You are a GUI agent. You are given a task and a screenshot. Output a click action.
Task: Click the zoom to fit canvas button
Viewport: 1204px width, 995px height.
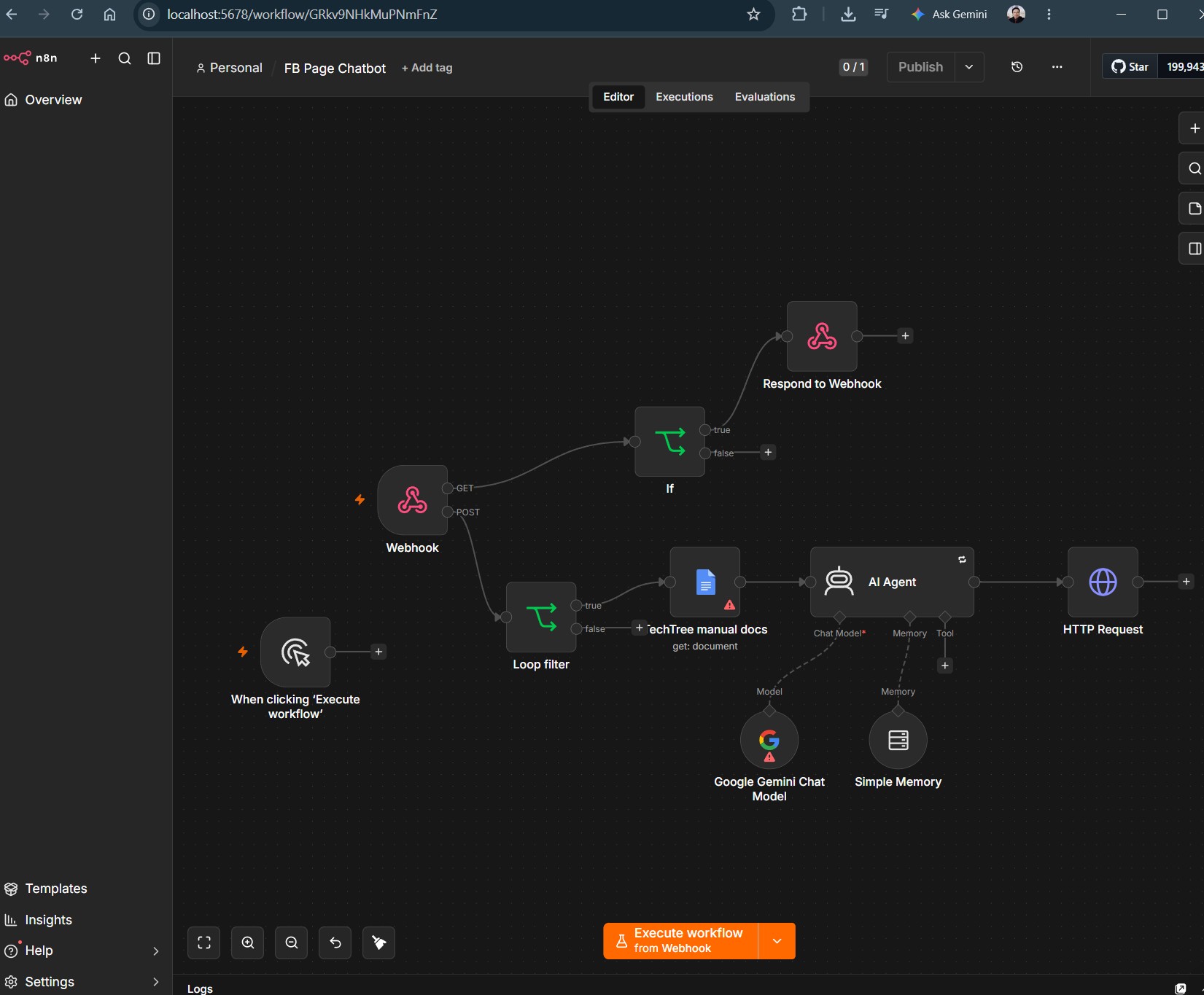point(204,943)
